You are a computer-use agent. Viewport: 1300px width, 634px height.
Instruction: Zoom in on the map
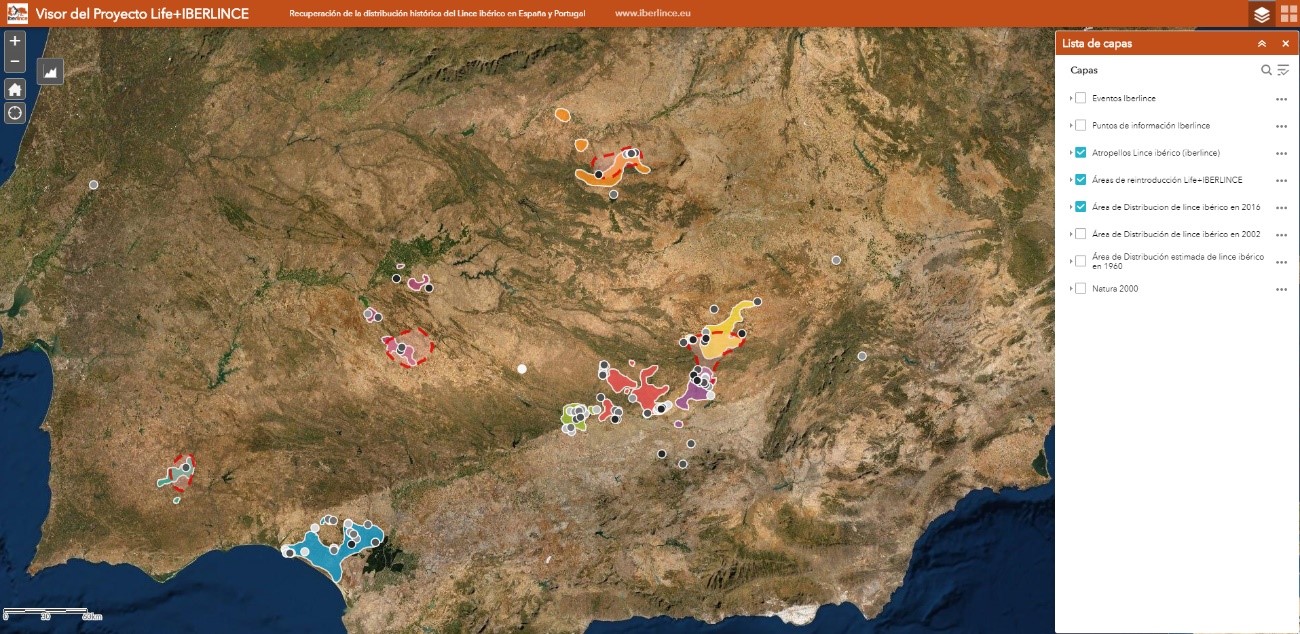pos(15,42)
